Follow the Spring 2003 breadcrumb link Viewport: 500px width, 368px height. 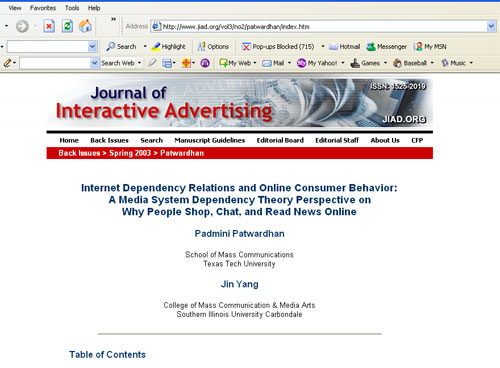(130, 153)
